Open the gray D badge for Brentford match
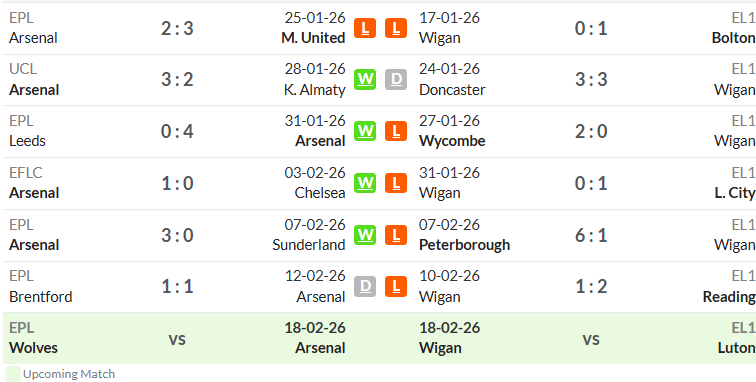The width and height of the screenshot is (756, 382). tap(365, 286)
